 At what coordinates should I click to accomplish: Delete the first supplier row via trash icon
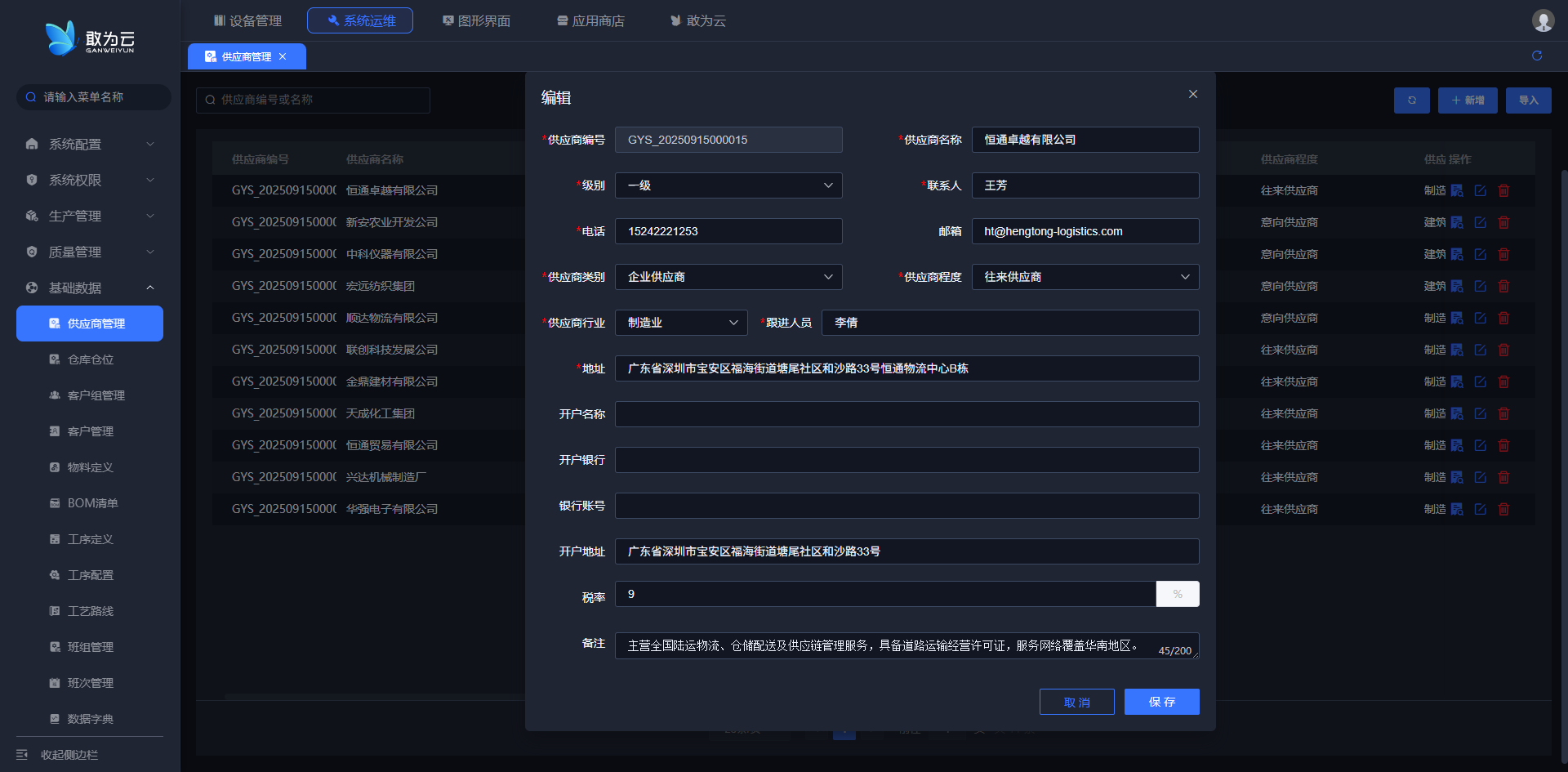point(1503,190)
